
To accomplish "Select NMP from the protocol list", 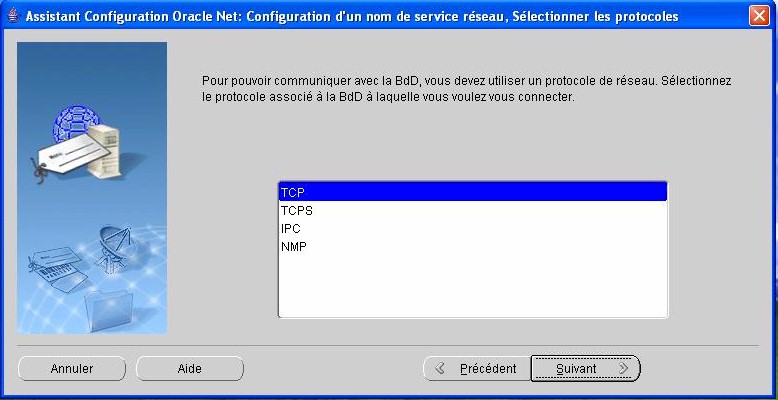I will (x=472, y=247).
